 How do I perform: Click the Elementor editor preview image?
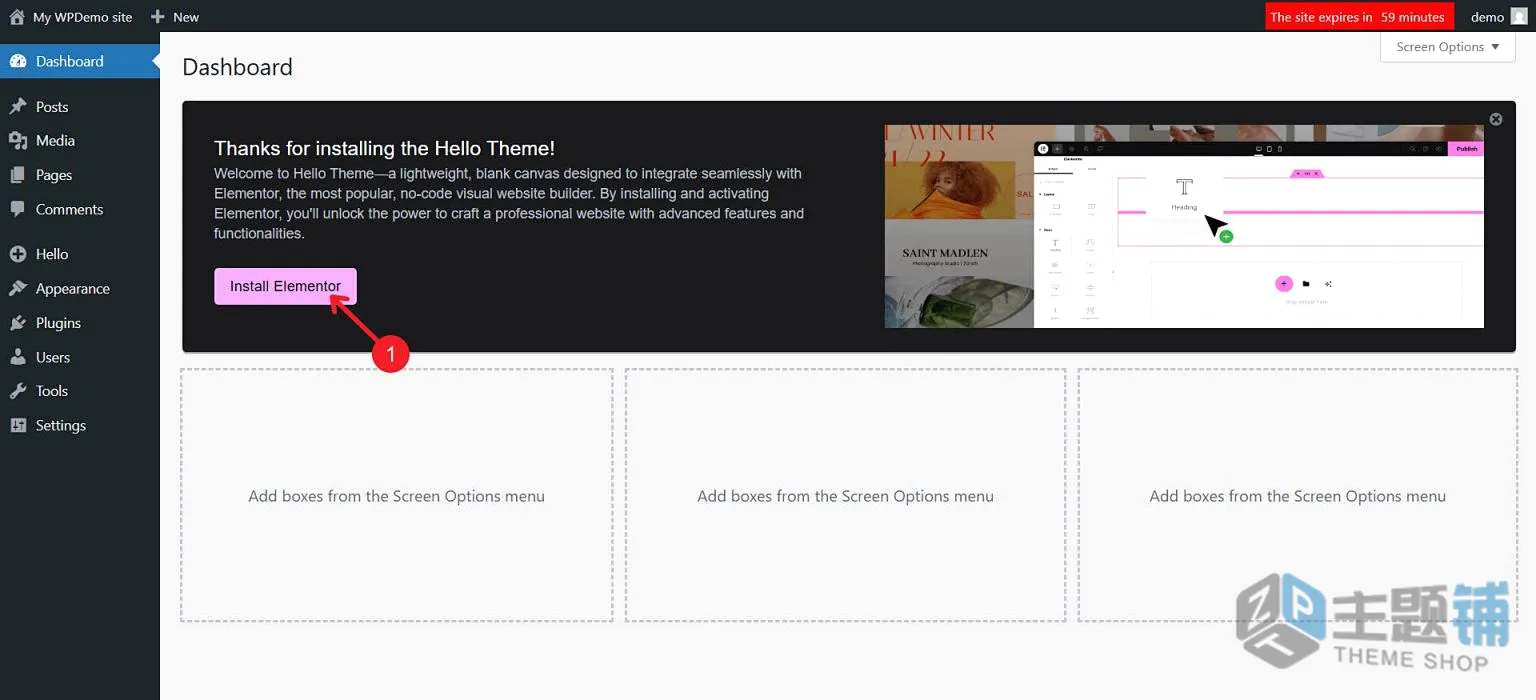coord(1184,226)
